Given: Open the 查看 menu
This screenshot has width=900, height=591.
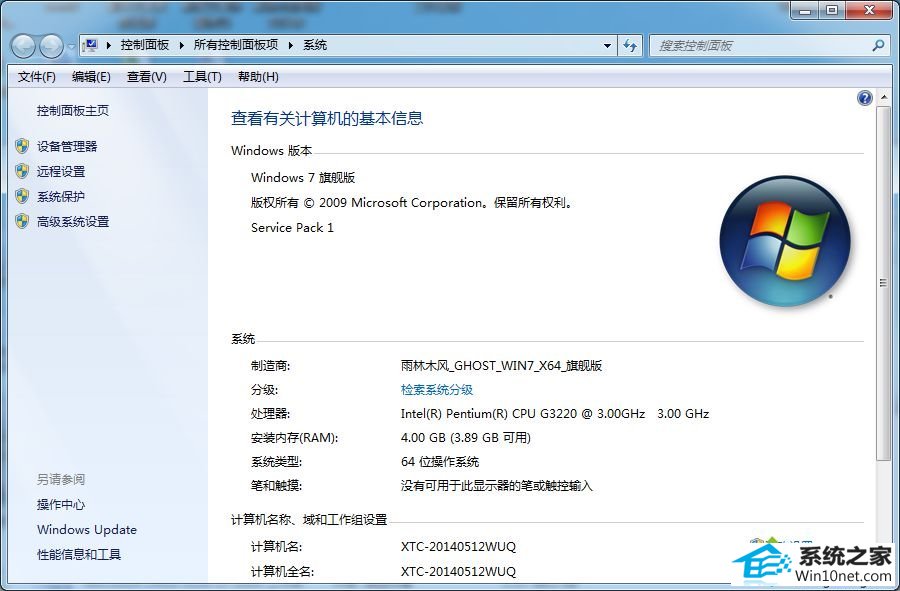Looking at the screenshot, I should tap(144, 76).
